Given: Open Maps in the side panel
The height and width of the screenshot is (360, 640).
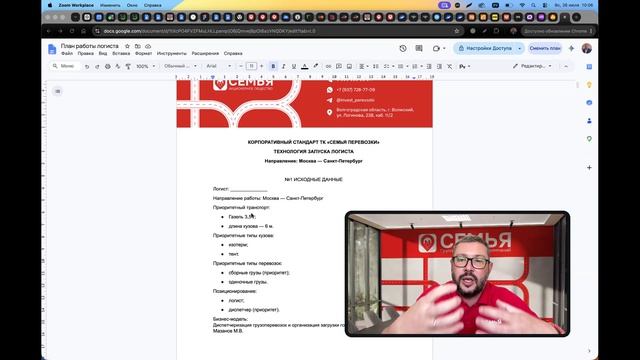Looking at the screenshot, I should click(589, 139).
